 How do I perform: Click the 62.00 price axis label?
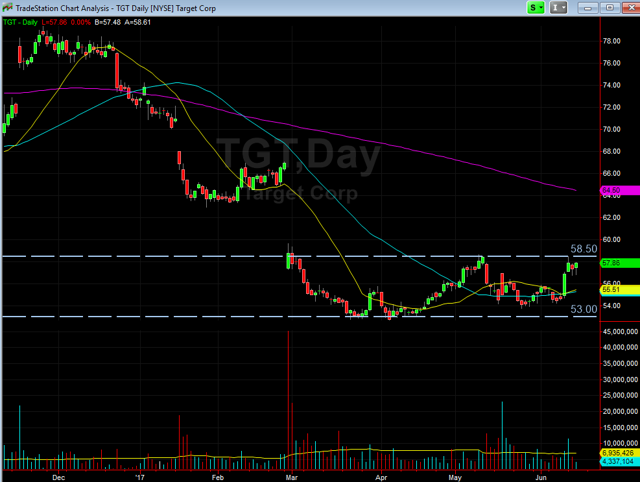click(611, 217)
